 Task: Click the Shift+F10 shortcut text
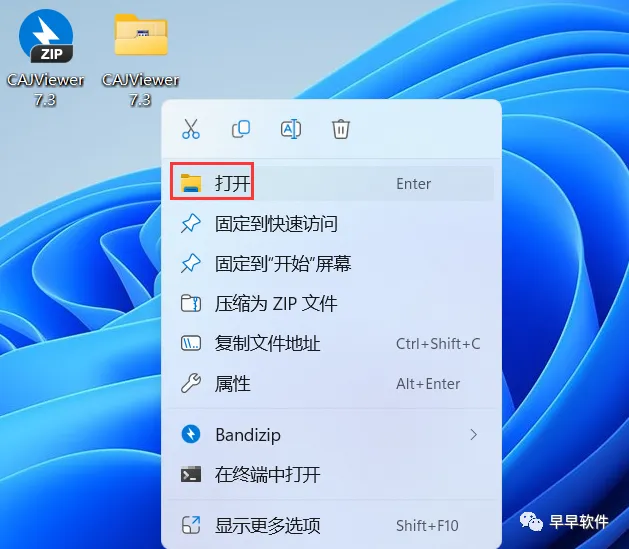pos(427,525)
